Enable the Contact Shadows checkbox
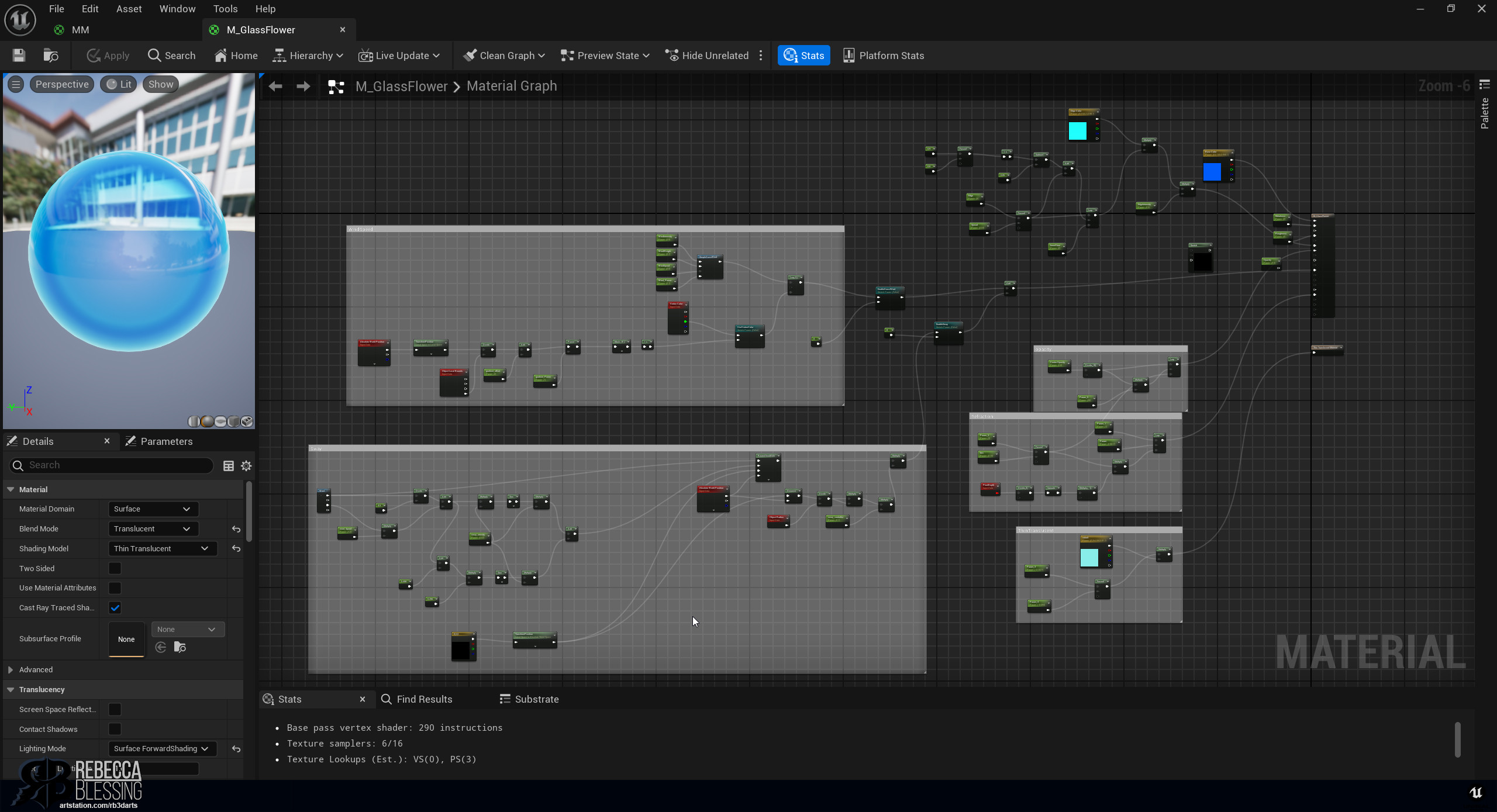Image resolution: width=1497 pixels, height=812 pixels. 115,730
